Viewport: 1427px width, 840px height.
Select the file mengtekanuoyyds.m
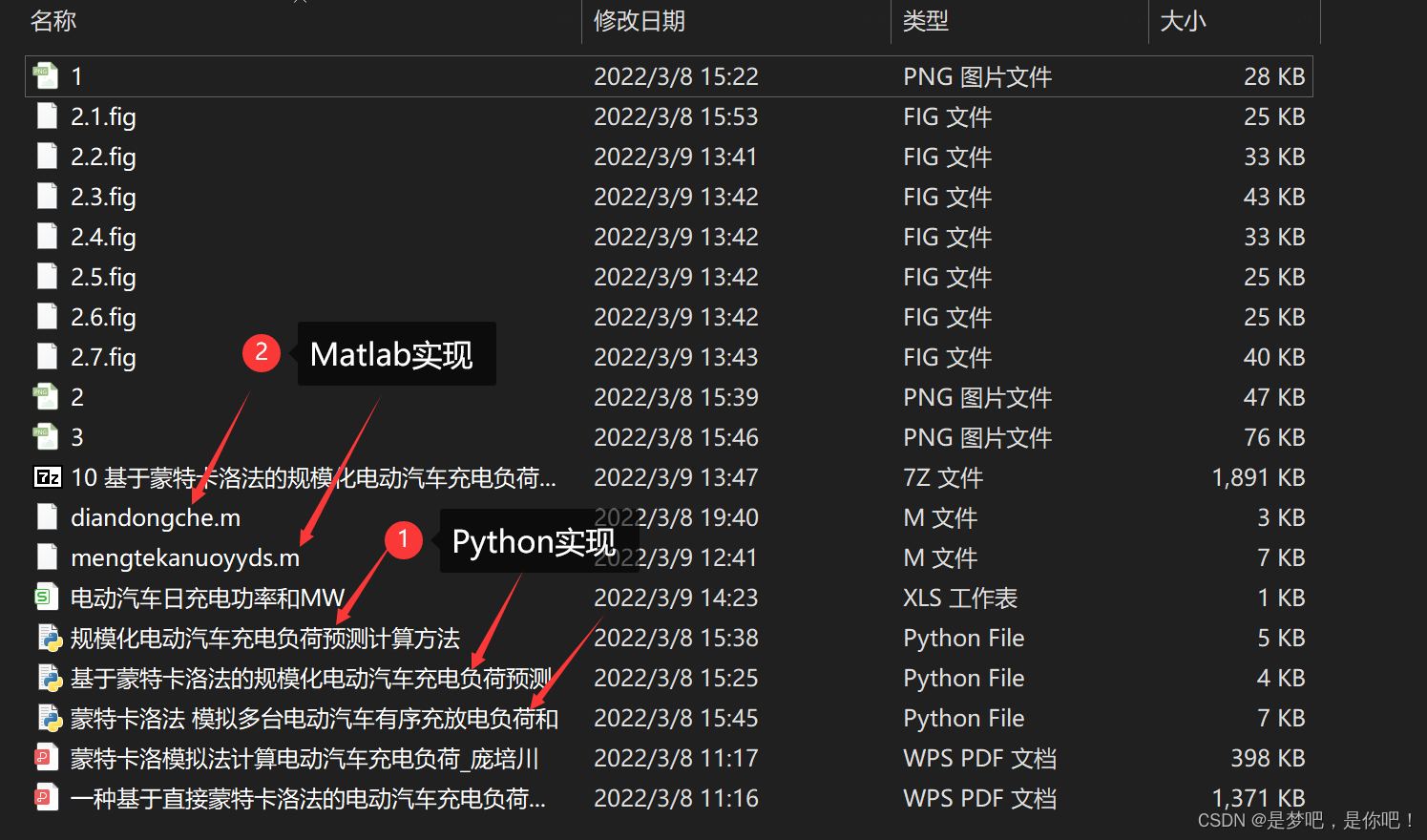click(184, 557)
